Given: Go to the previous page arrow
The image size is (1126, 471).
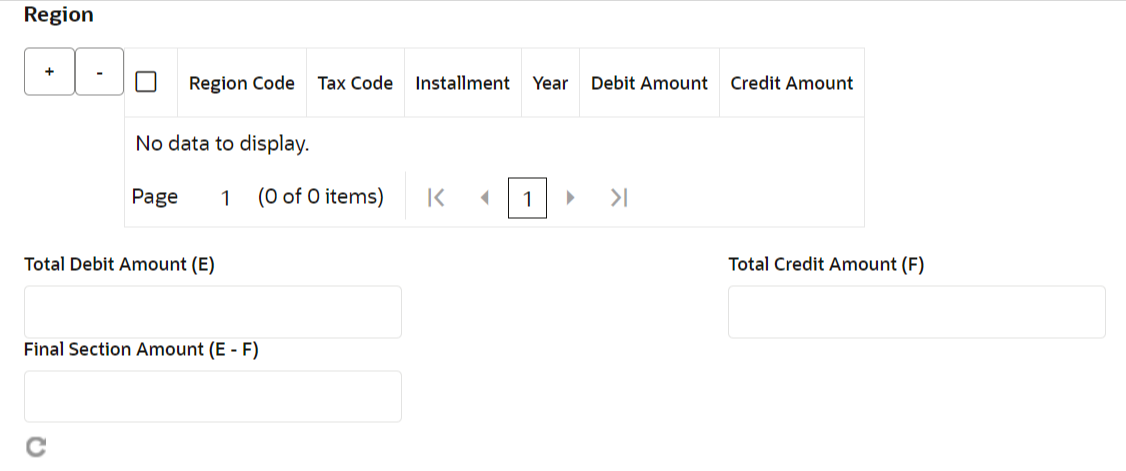Looking at the screenshot, I should tap(484, 198).
